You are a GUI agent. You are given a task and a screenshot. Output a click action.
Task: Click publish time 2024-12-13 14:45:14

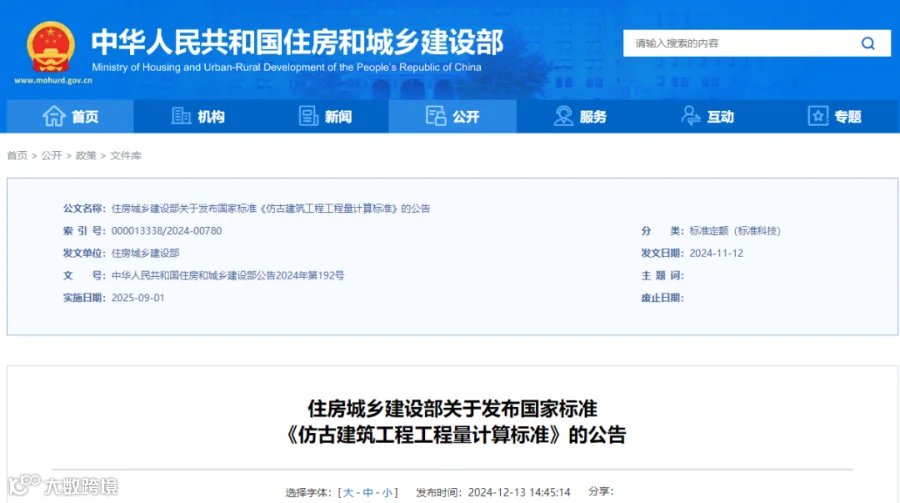pos(519,493)
